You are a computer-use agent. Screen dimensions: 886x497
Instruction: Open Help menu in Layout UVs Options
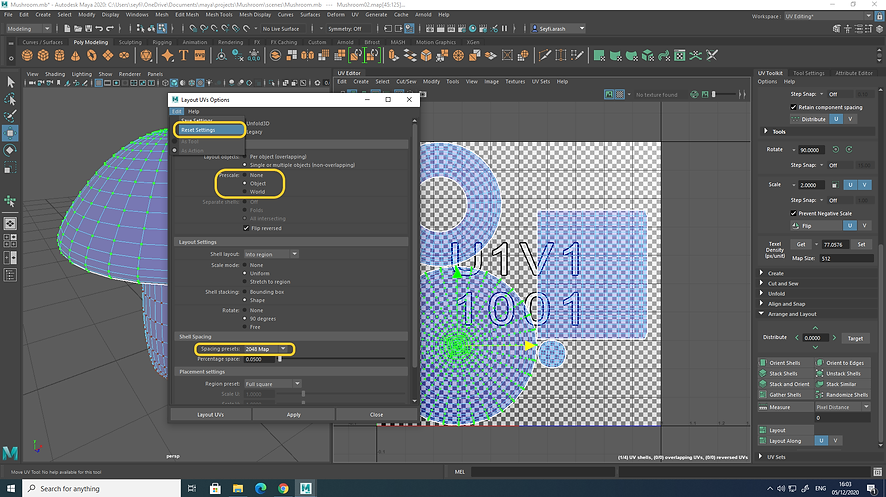click(x=193, y=112)
